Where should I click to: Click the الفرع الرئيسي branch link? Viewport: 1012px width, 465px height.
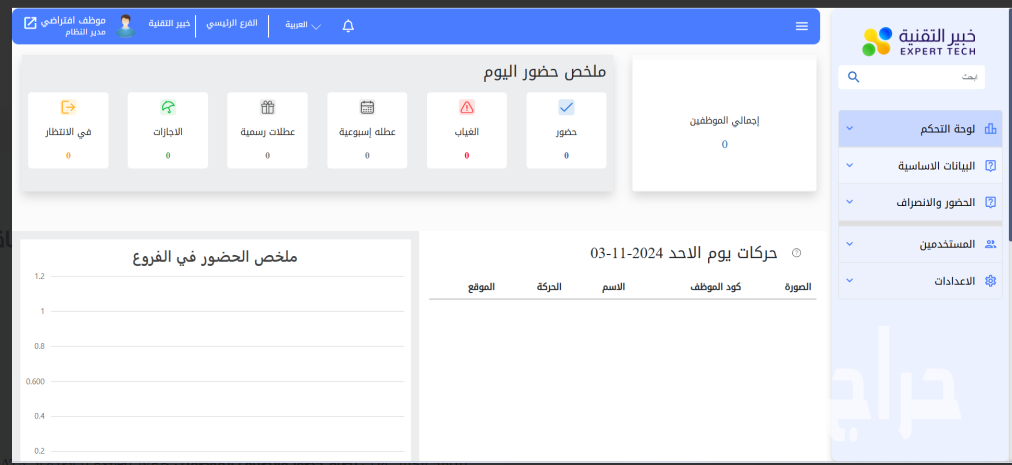(232, 23)
